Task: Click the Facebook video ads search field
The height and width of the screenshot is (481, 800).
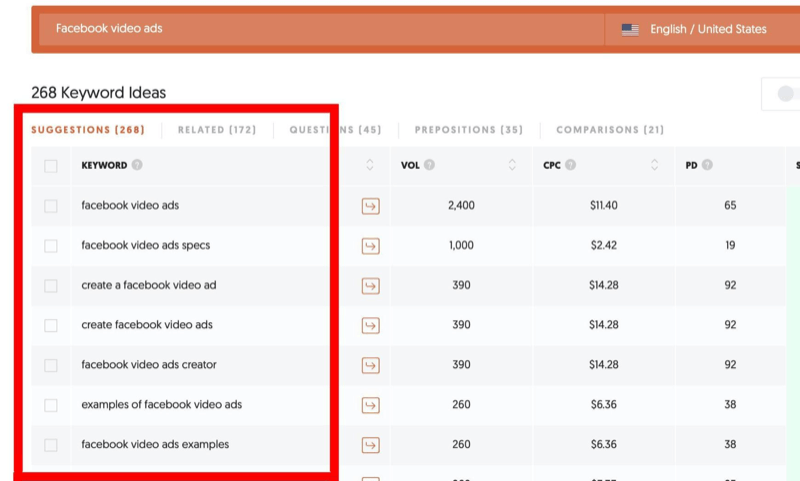Action: click(x=321, y=29)
